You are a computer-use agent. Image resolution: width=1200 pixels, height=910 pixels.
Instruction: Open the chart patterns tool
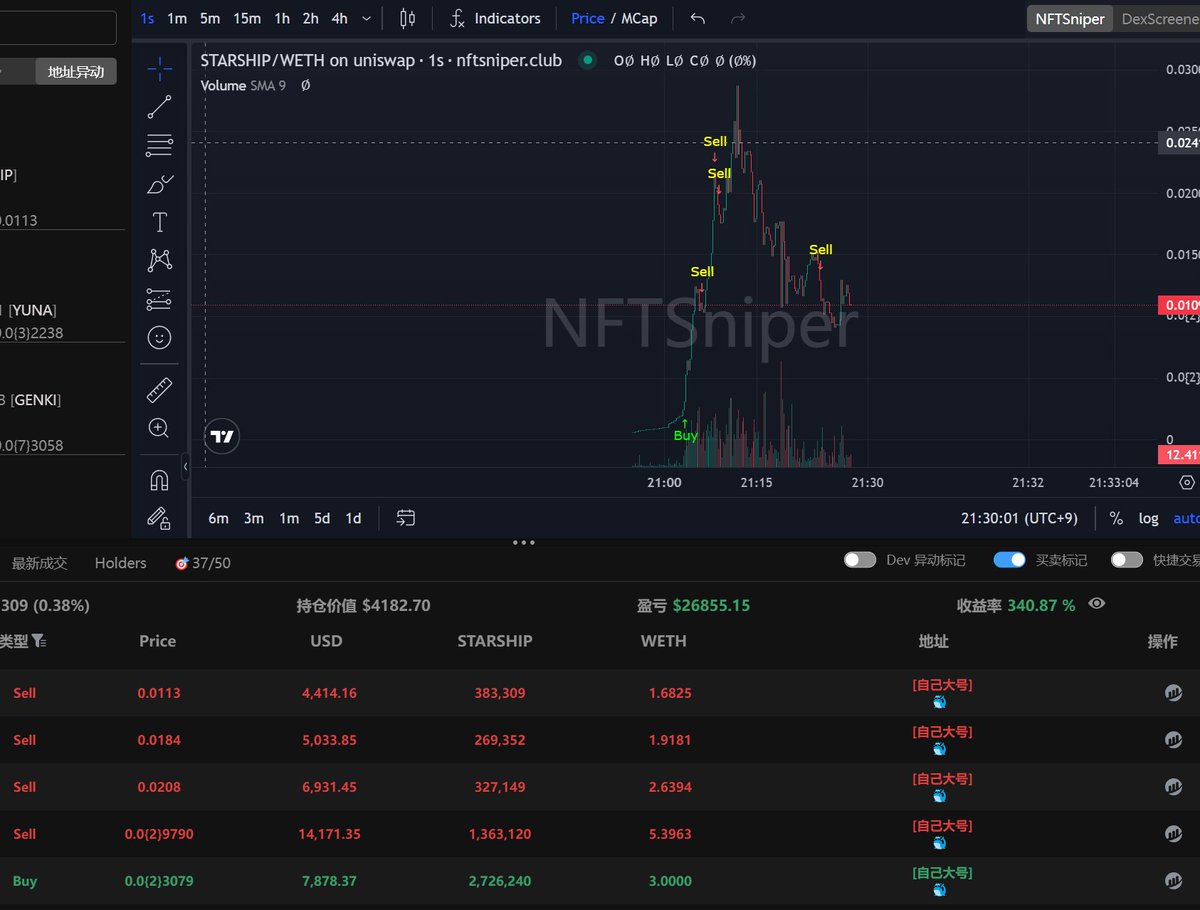(x=159, y=260)
